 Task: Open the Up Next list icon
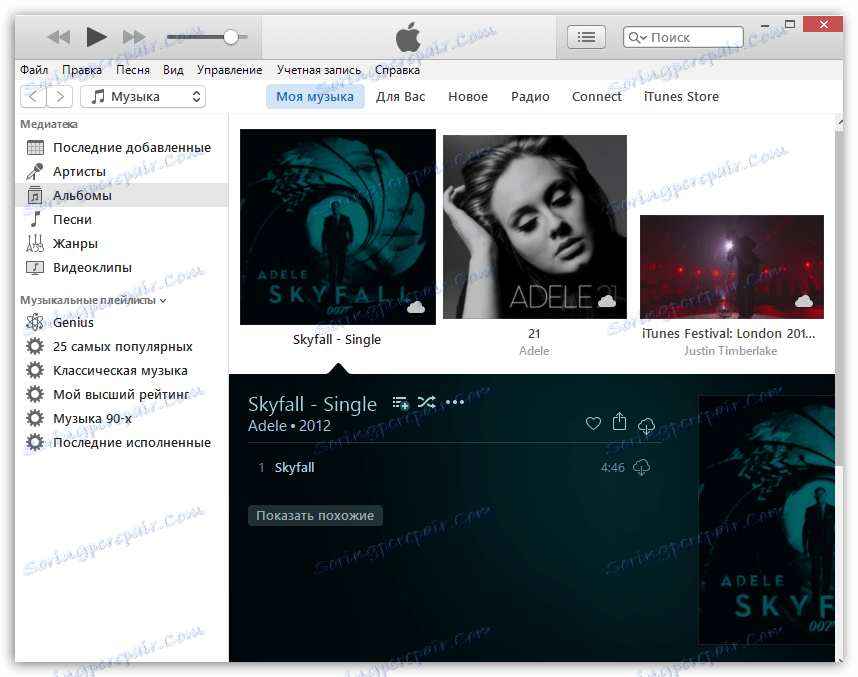click(586, 37)
